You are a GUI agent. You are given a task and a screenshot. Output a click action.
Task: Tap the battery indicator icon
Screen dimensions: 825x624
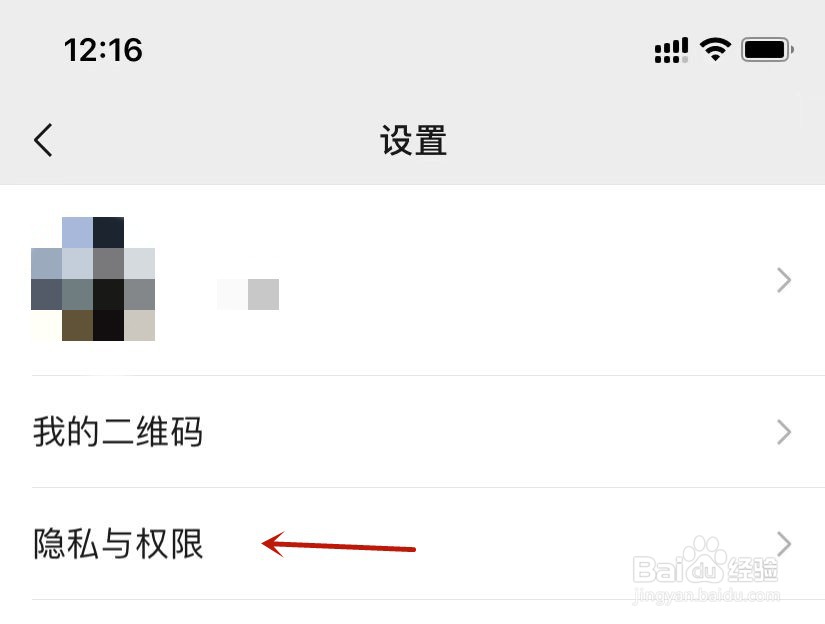click(767, 50)
